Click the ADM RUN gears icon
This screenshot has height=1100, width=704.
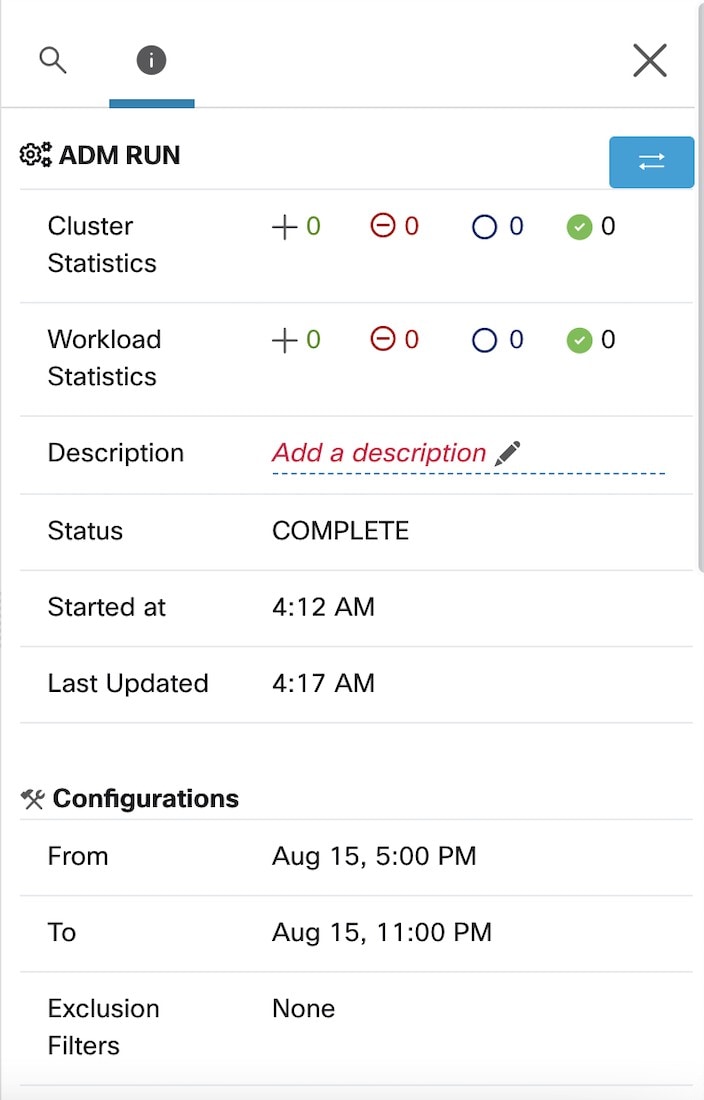click(36, 155)
